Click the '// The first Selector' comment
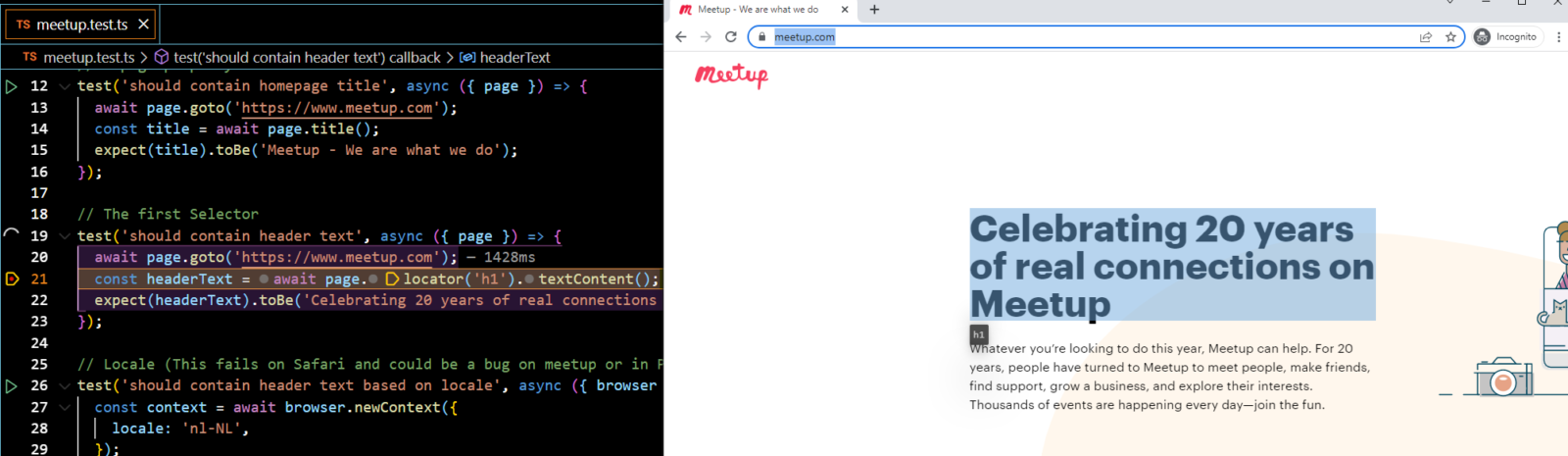This screenshot has width=1568, height=456. tap(168, 214)
